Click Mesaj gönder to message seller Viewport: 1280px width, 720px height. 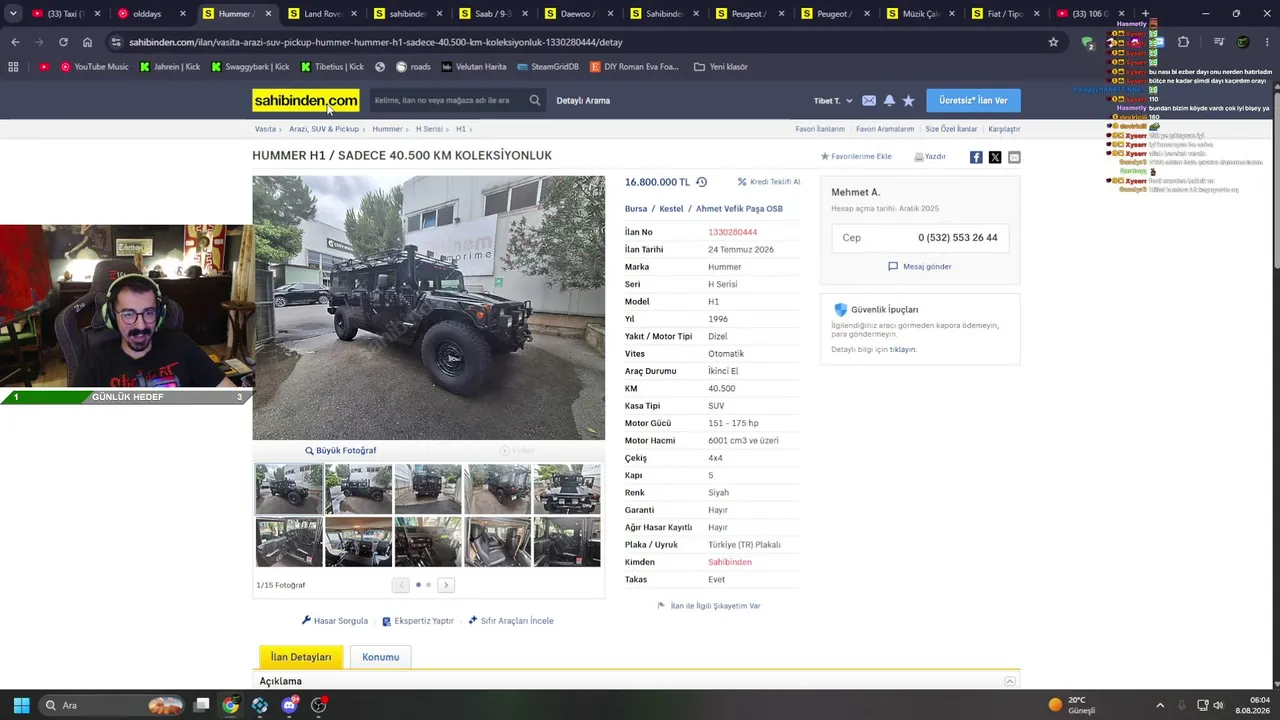(x=920, y=267)
